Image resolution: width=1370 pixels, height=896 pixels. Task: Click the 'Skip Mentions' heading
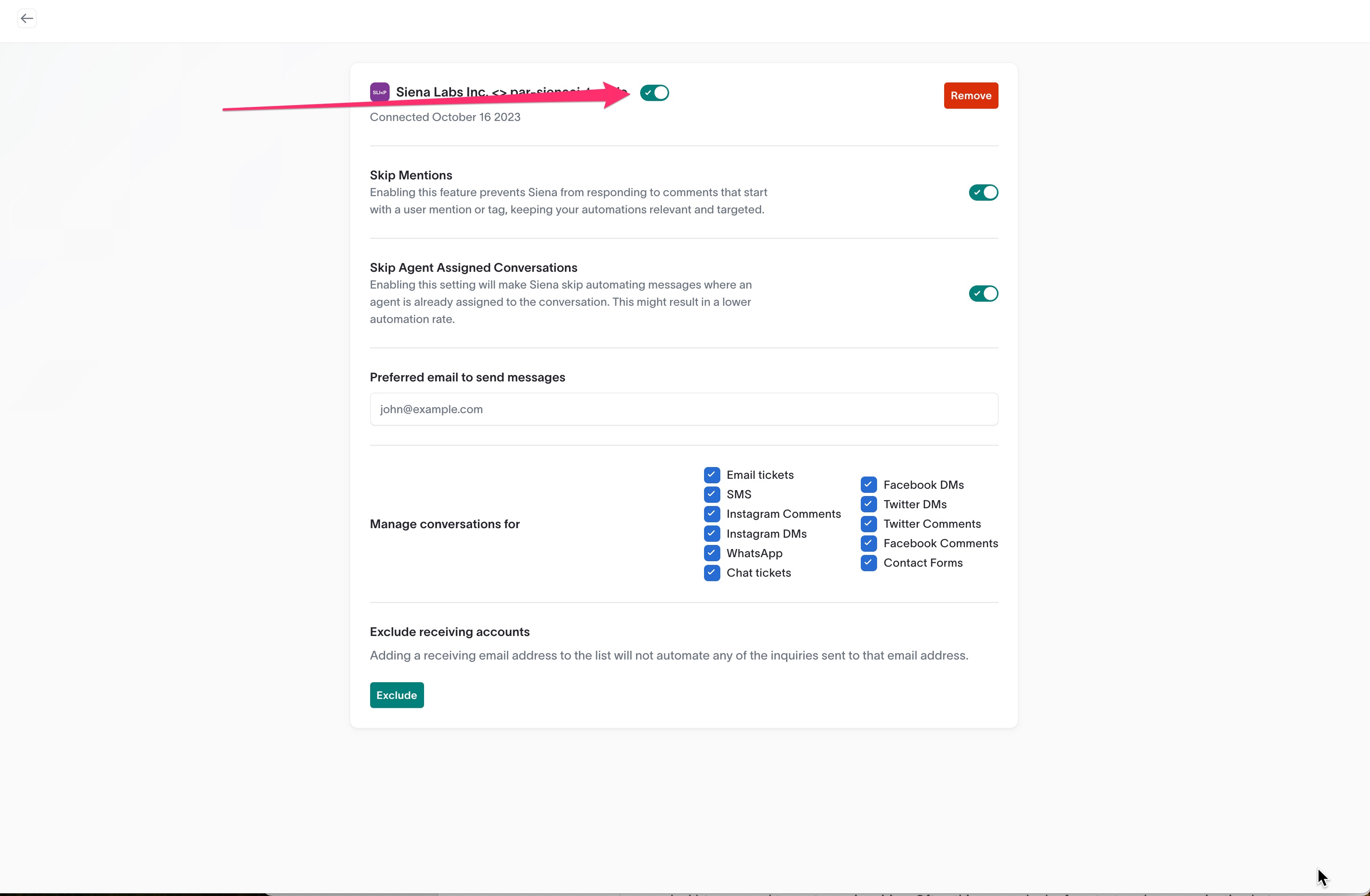pos(411,175)
